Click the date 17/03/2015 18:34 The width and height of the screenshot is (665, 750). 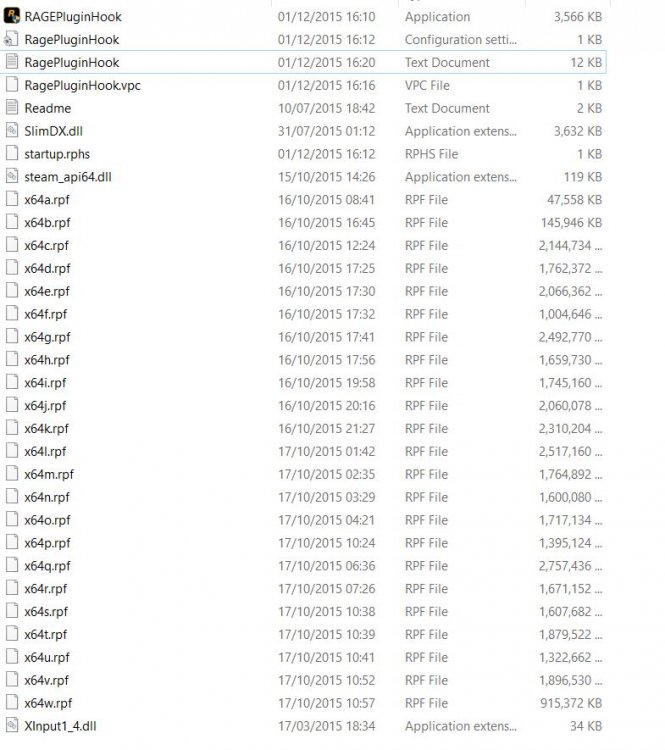[326, 726]
